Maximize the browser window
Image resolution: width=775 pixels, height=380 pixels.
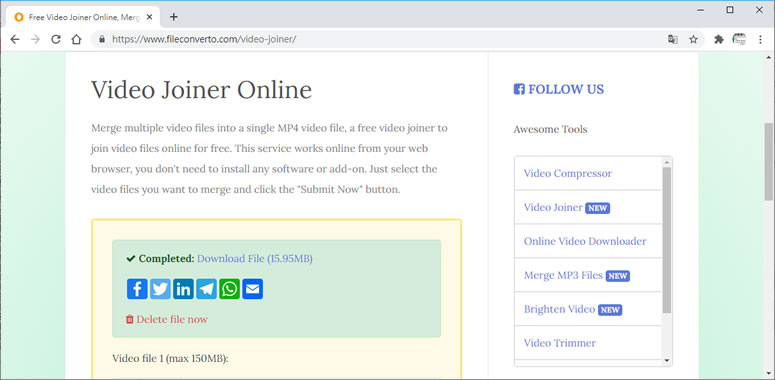pyautogui.click(x=730, y=10)
